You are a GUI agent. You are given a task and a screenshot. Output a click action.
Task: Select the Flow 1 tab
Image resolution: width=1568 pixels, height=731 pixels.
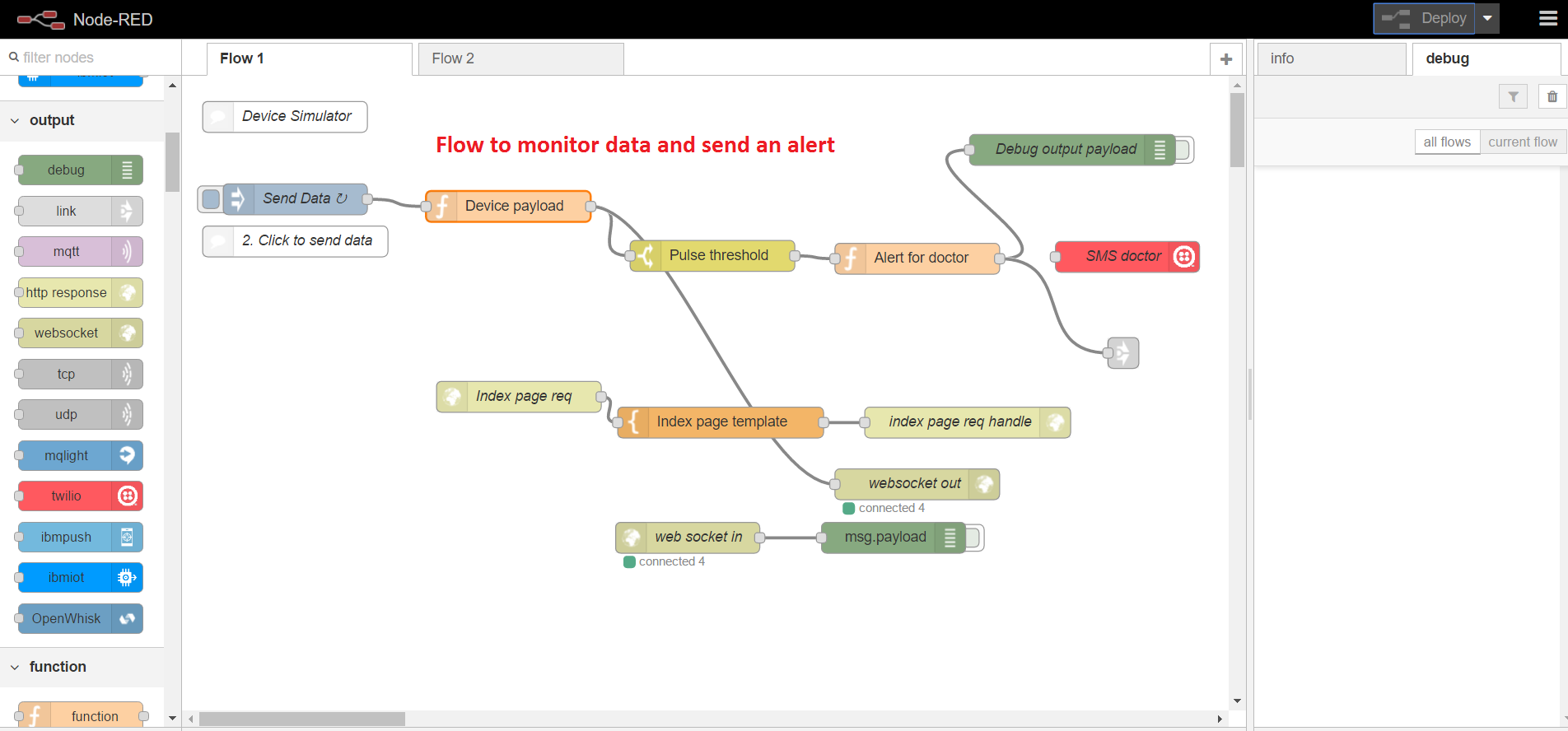[x=309, y=58]
